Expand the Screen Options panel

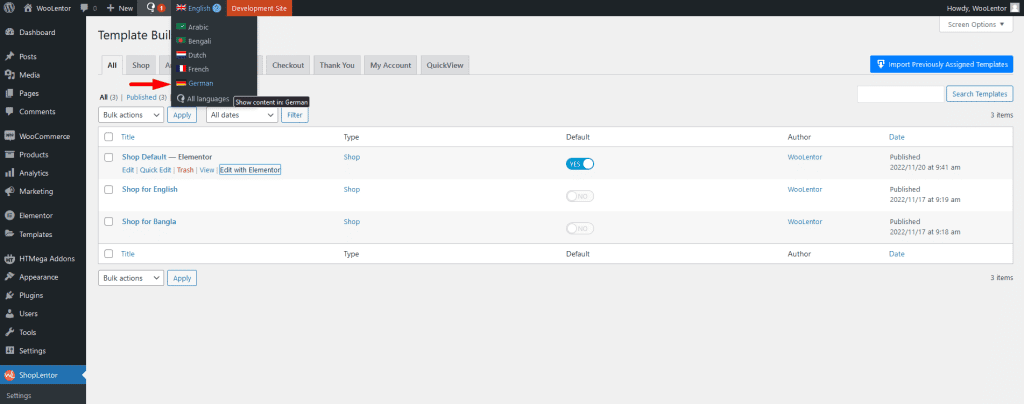976,24
